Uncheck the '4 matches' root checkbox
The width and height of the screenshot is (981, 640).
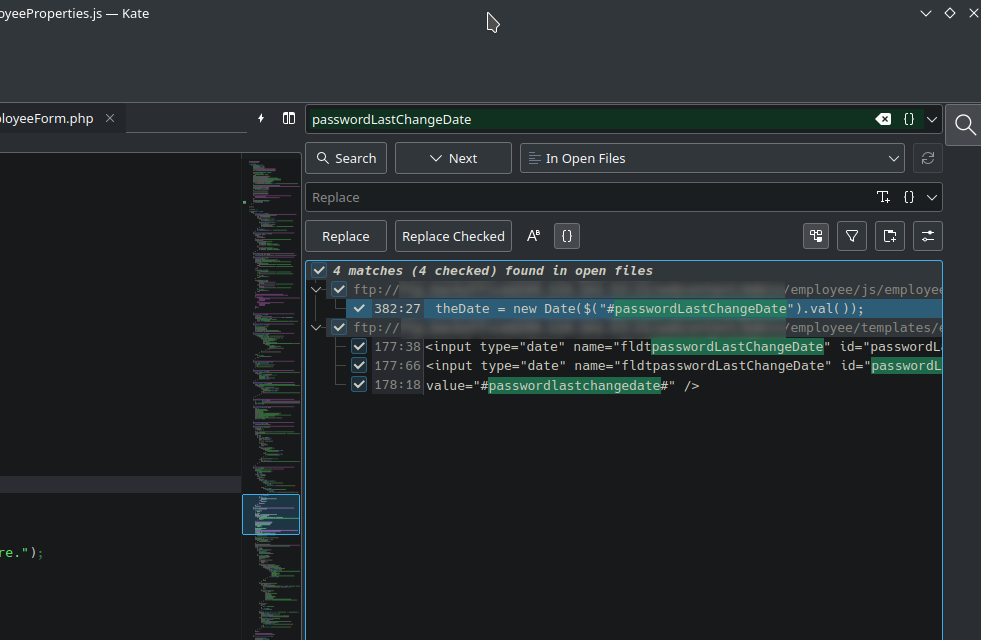[319, 271]
